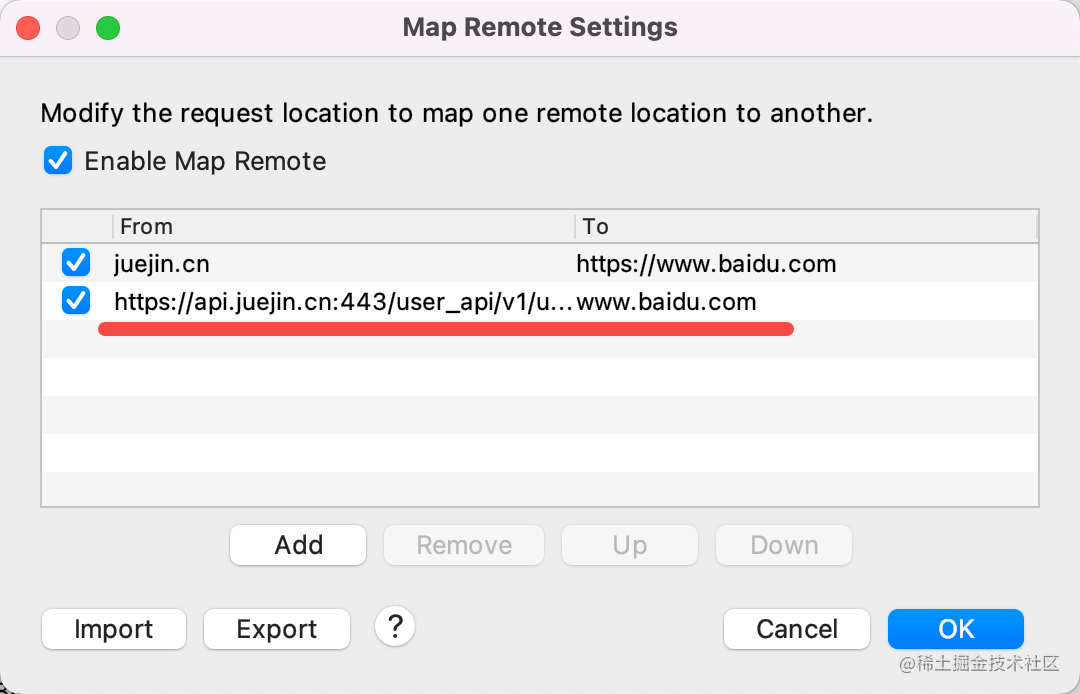Confirm settings with the OK button

pyautogui.click(x=956, y=629)
